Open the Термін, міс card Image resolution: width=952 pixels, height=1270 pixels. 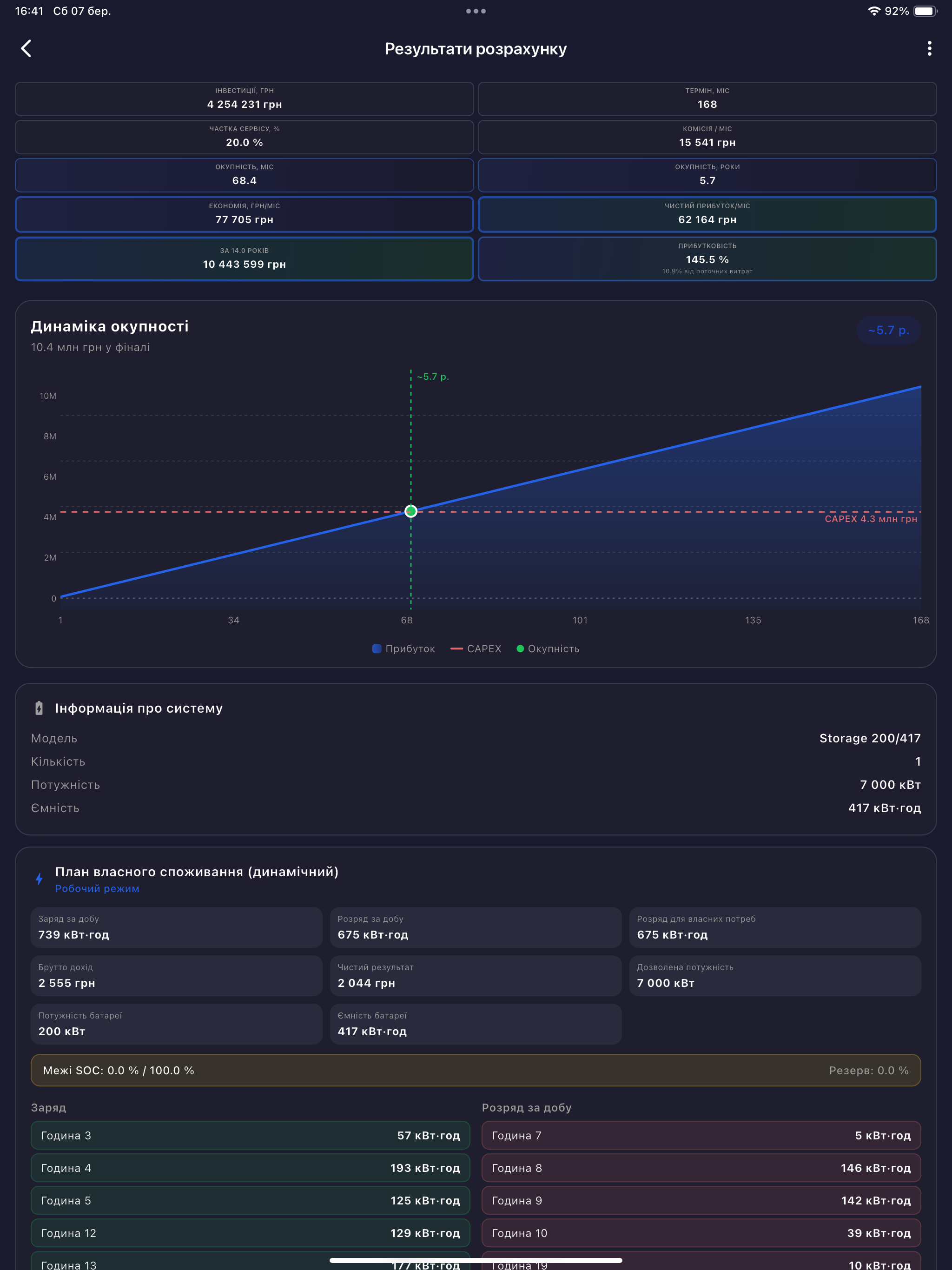pos(707,99)
